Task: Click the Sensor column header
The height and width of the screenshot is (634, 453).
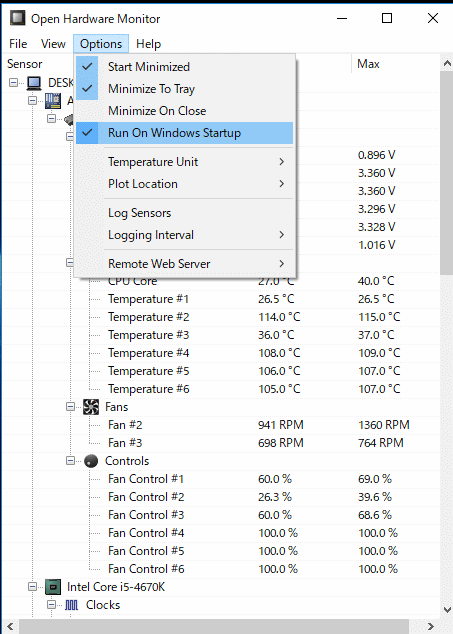Action: pos(25,64)
